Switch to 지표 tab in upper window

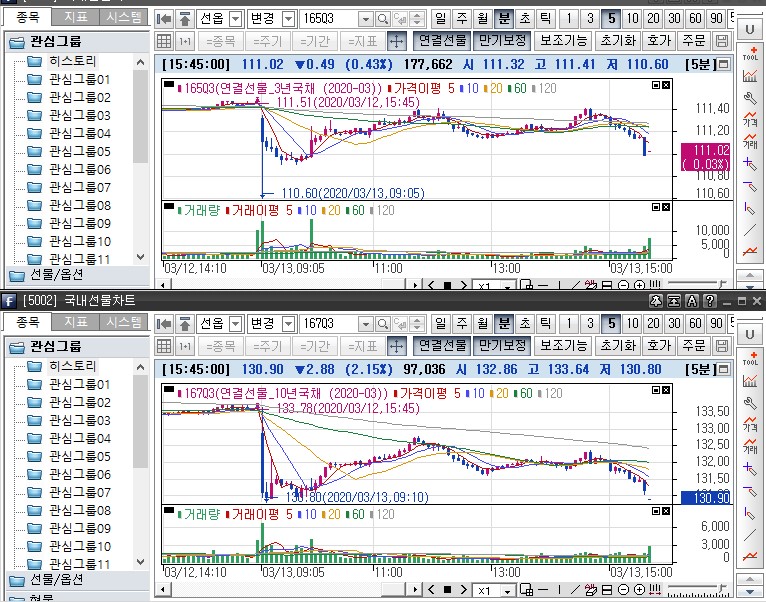coord(76,17)
